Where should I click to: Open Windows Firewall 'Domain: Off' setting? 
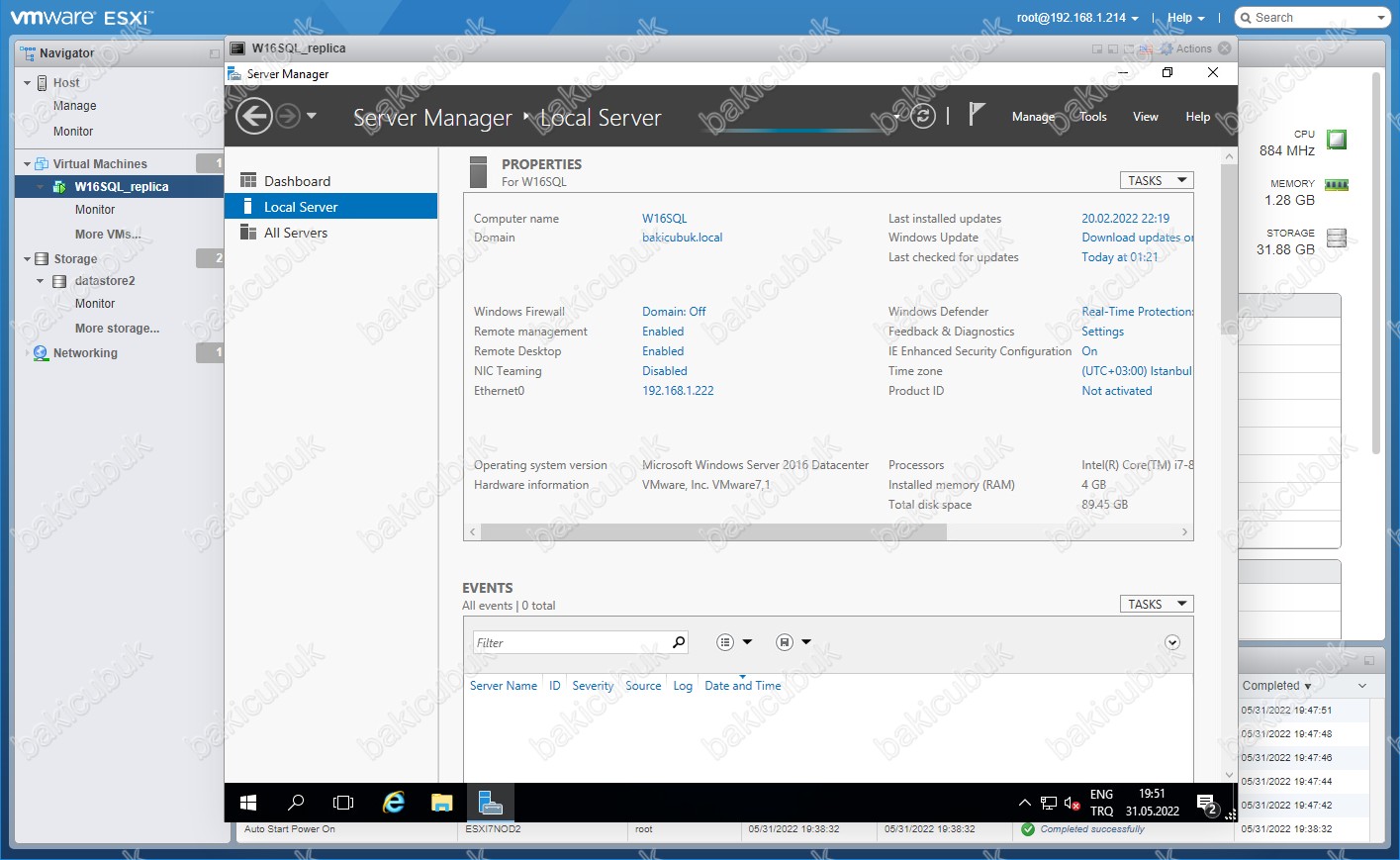coord(674,312)
